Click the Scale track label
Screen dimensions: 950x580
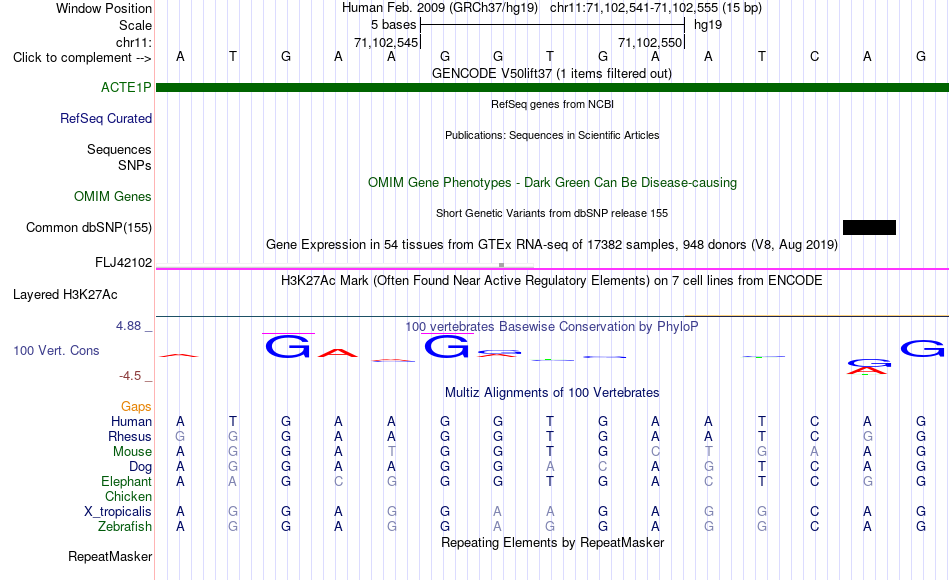point(135,25)
